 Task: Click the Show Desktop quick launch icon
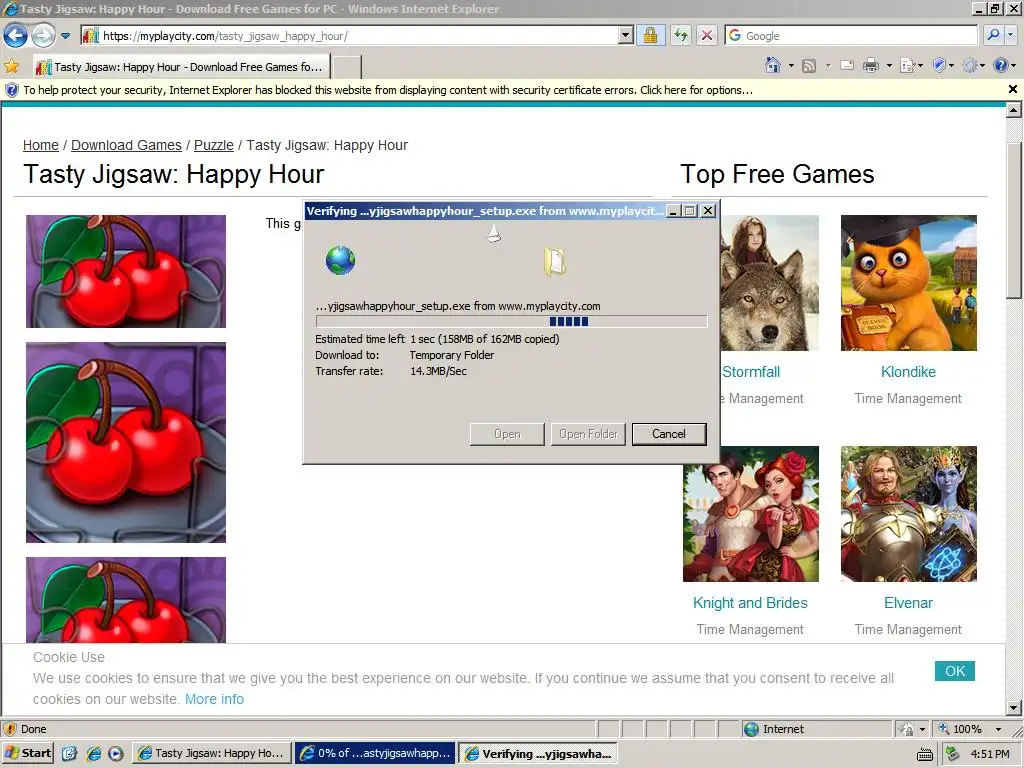pyautogui.click(x=69, y=754)
